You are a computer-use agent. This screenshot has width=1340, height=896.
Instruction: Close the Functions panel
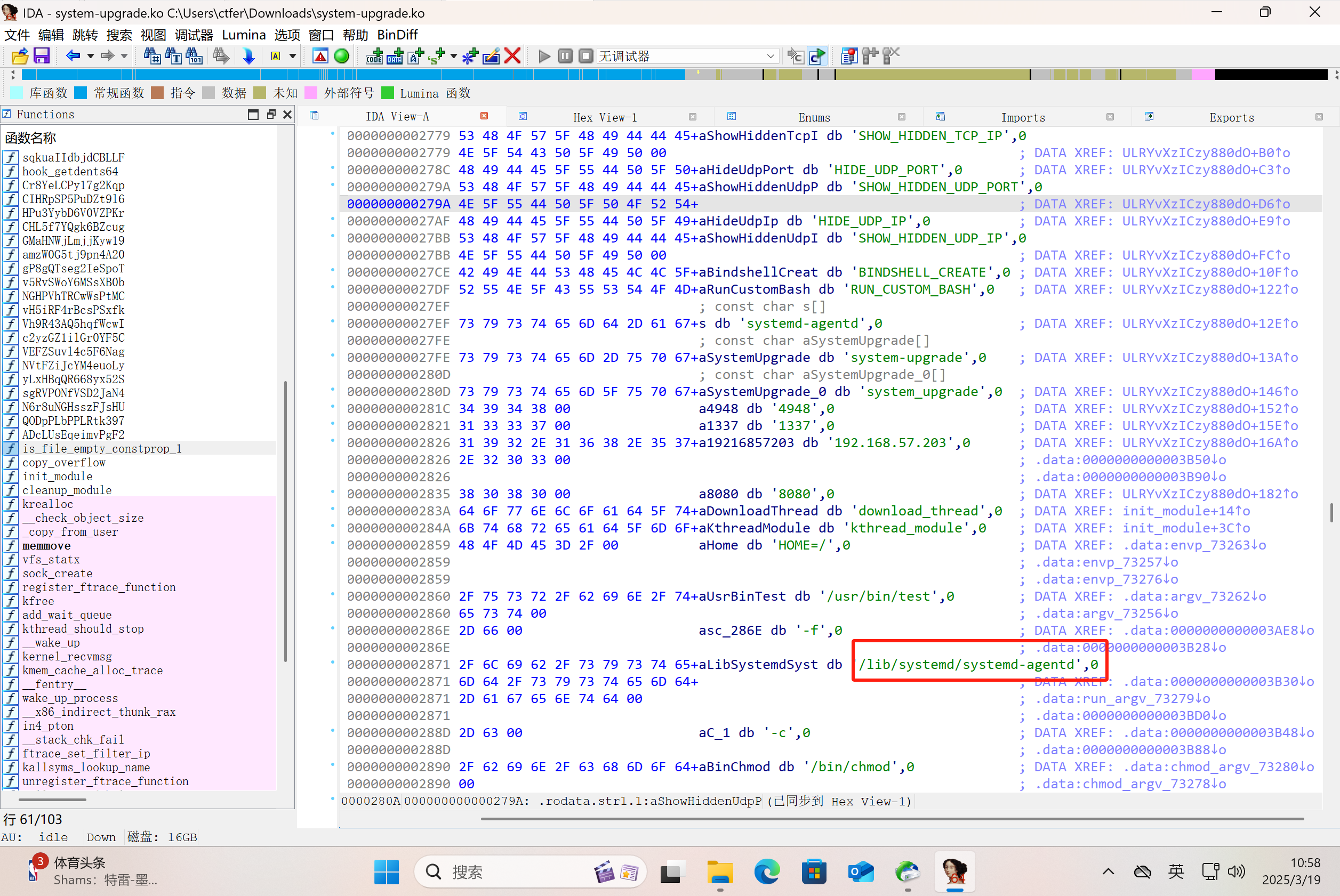tap(287, 114)
